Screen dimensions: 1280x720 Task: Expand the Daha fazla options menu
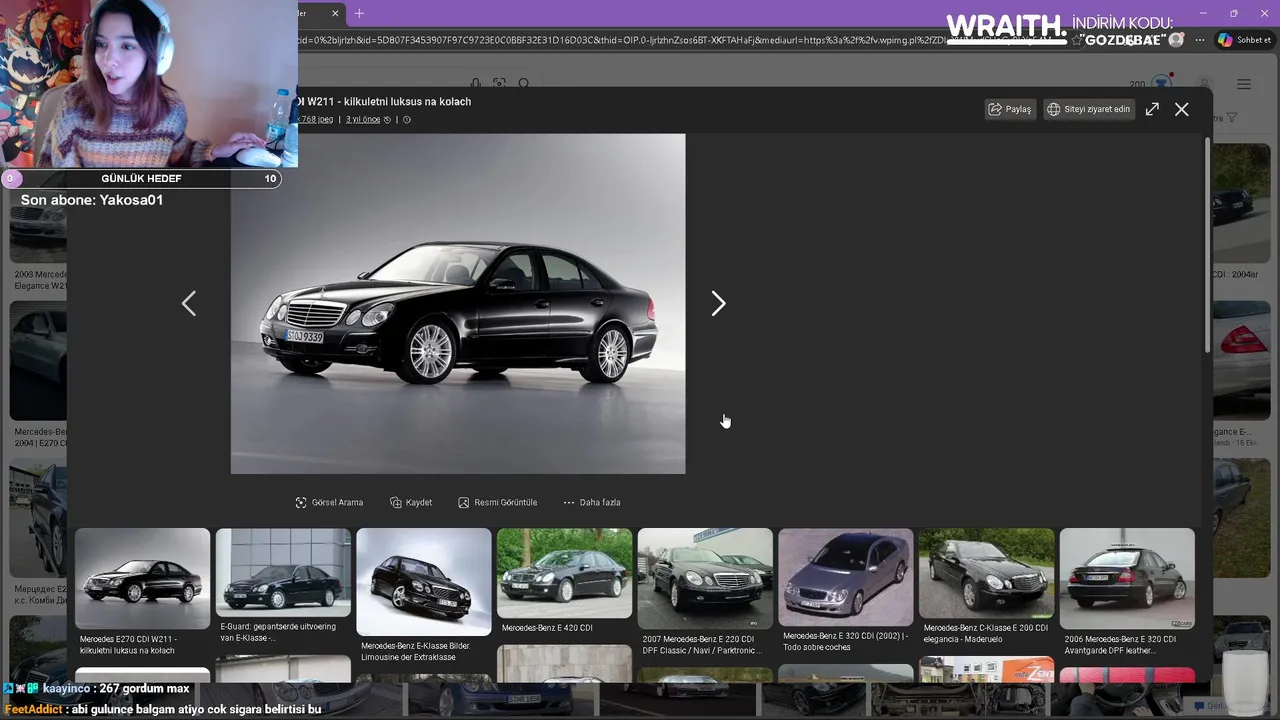(x=591, y=502)
